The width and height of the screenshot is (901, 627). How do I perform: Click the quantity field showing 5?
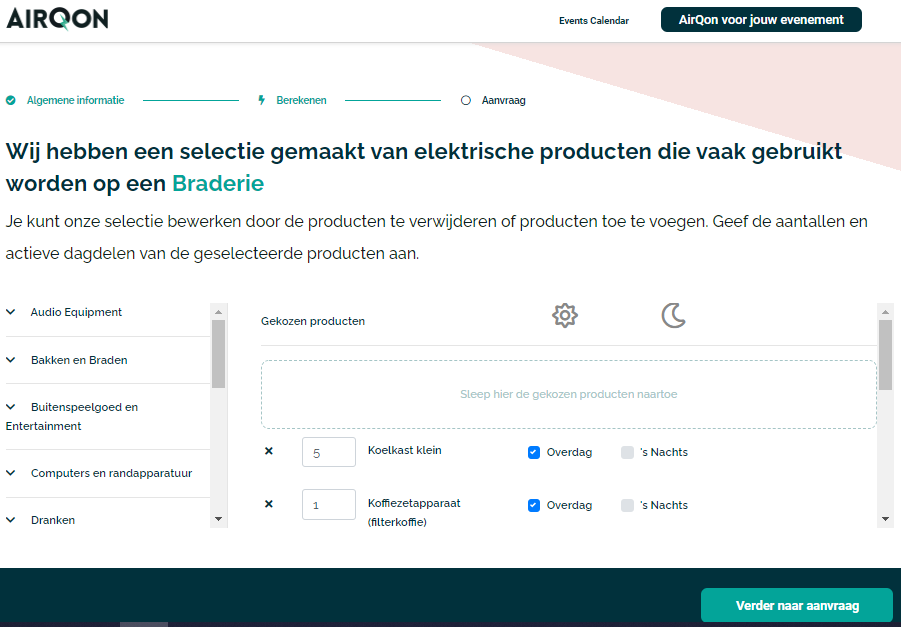click(328, 451)
